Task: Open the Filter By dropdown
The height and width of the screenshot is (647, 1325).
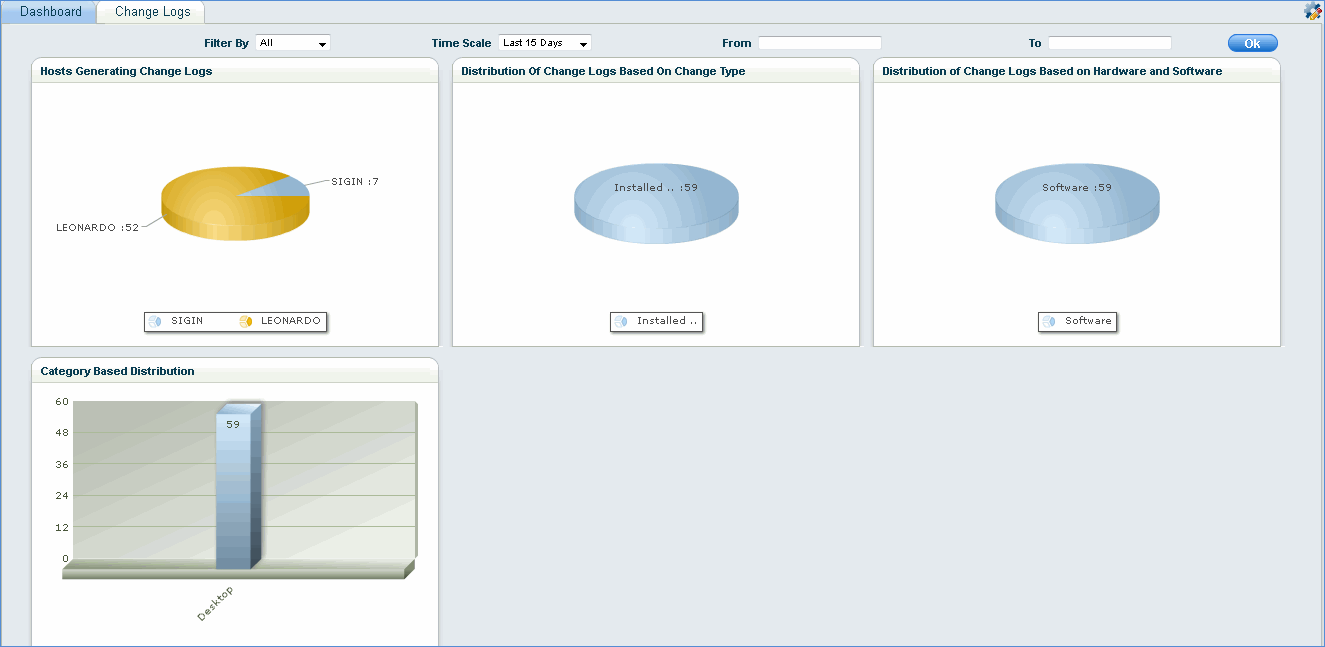Action: click(293, 43)
